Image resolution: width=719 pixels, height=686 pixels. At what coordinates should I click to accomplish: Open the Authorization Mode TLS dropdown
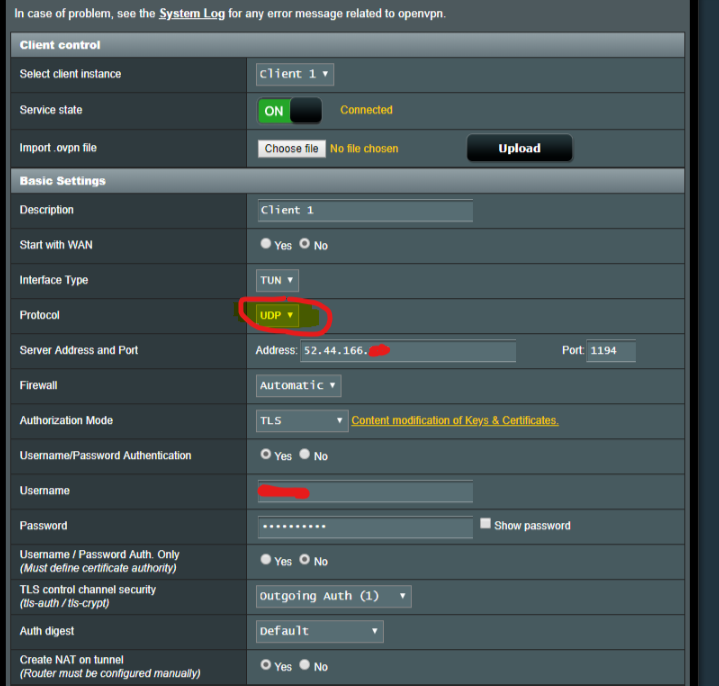coord(302,421)
